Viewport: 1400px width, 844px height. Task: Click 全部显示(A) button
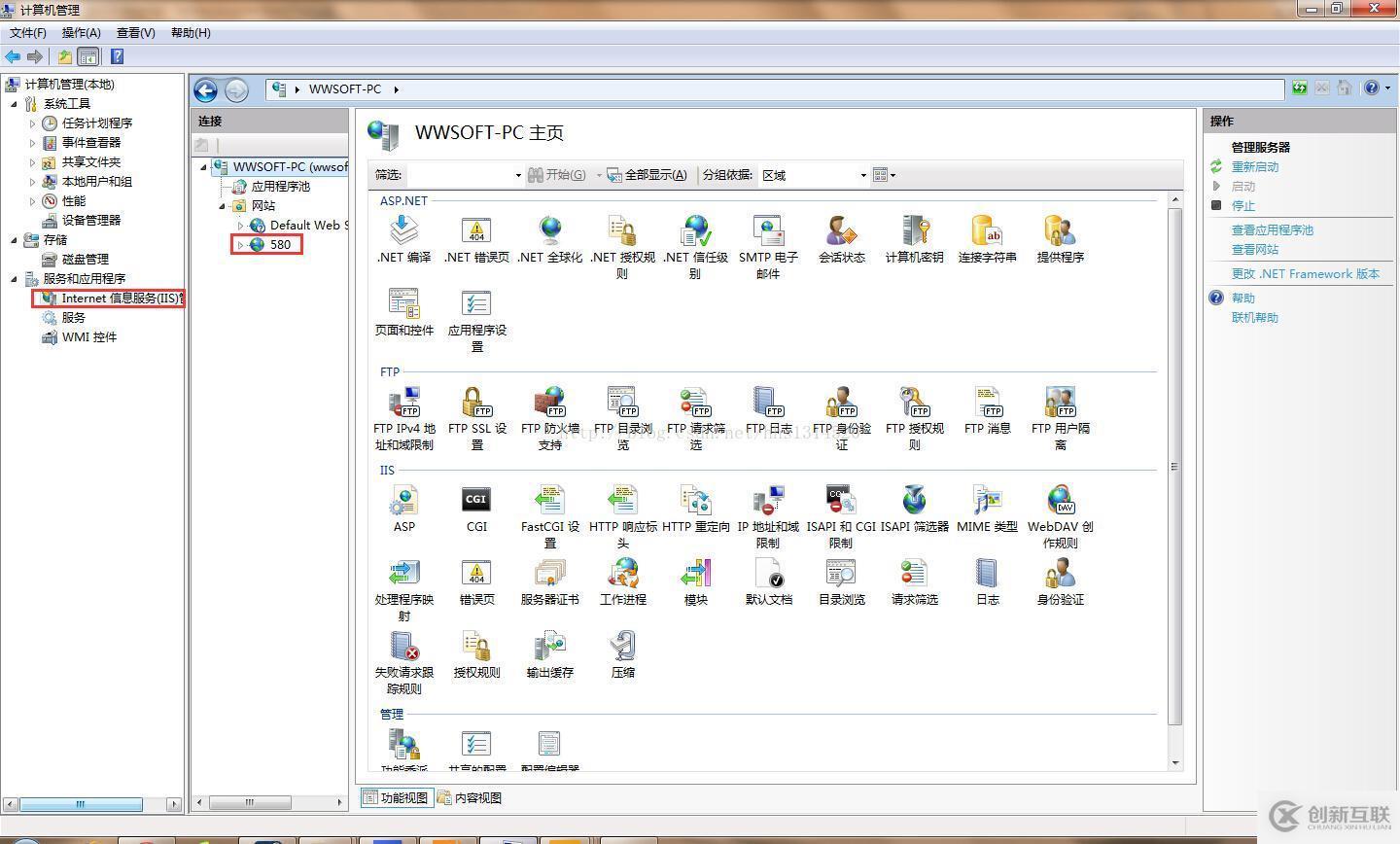click(x=647, y=175)
